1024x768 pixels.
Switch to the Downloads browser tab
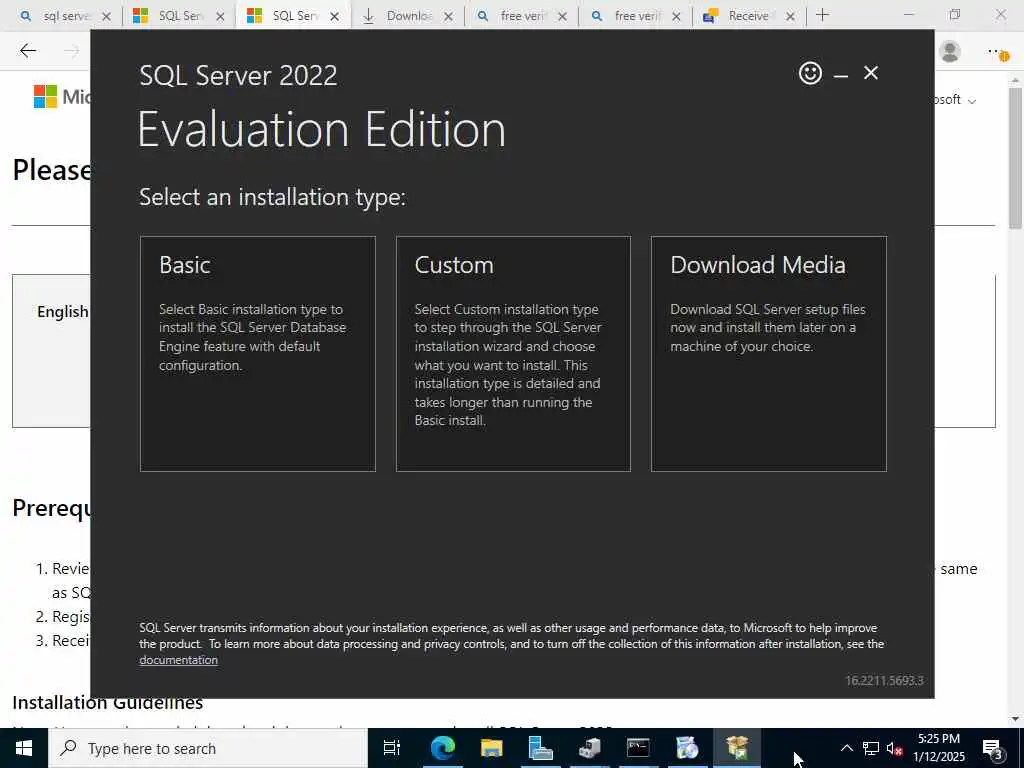pos(406,16)
